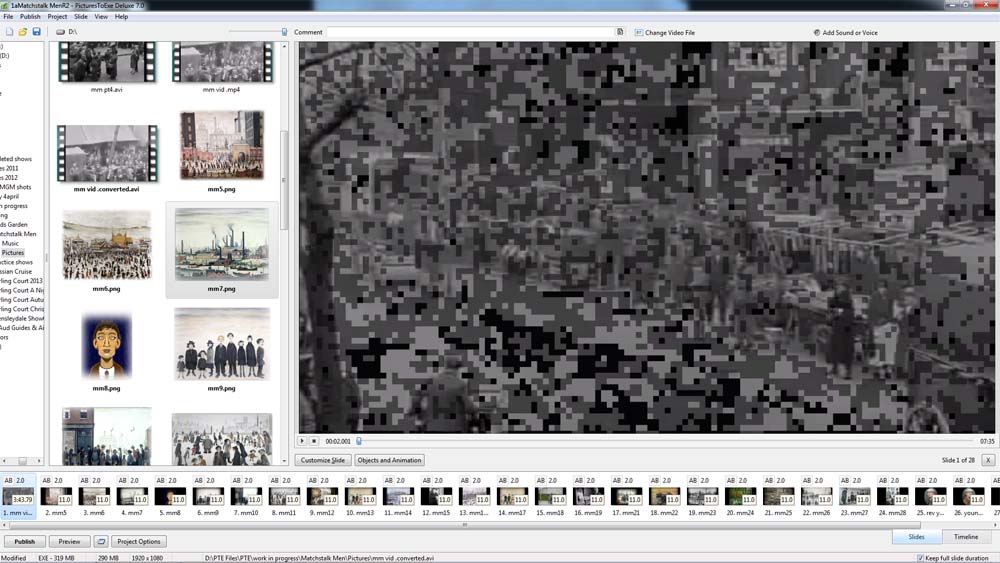The width and height of the screenshot is (1000, 563).
Task: Click the Open project folder icon
Action: pos(22,31)
